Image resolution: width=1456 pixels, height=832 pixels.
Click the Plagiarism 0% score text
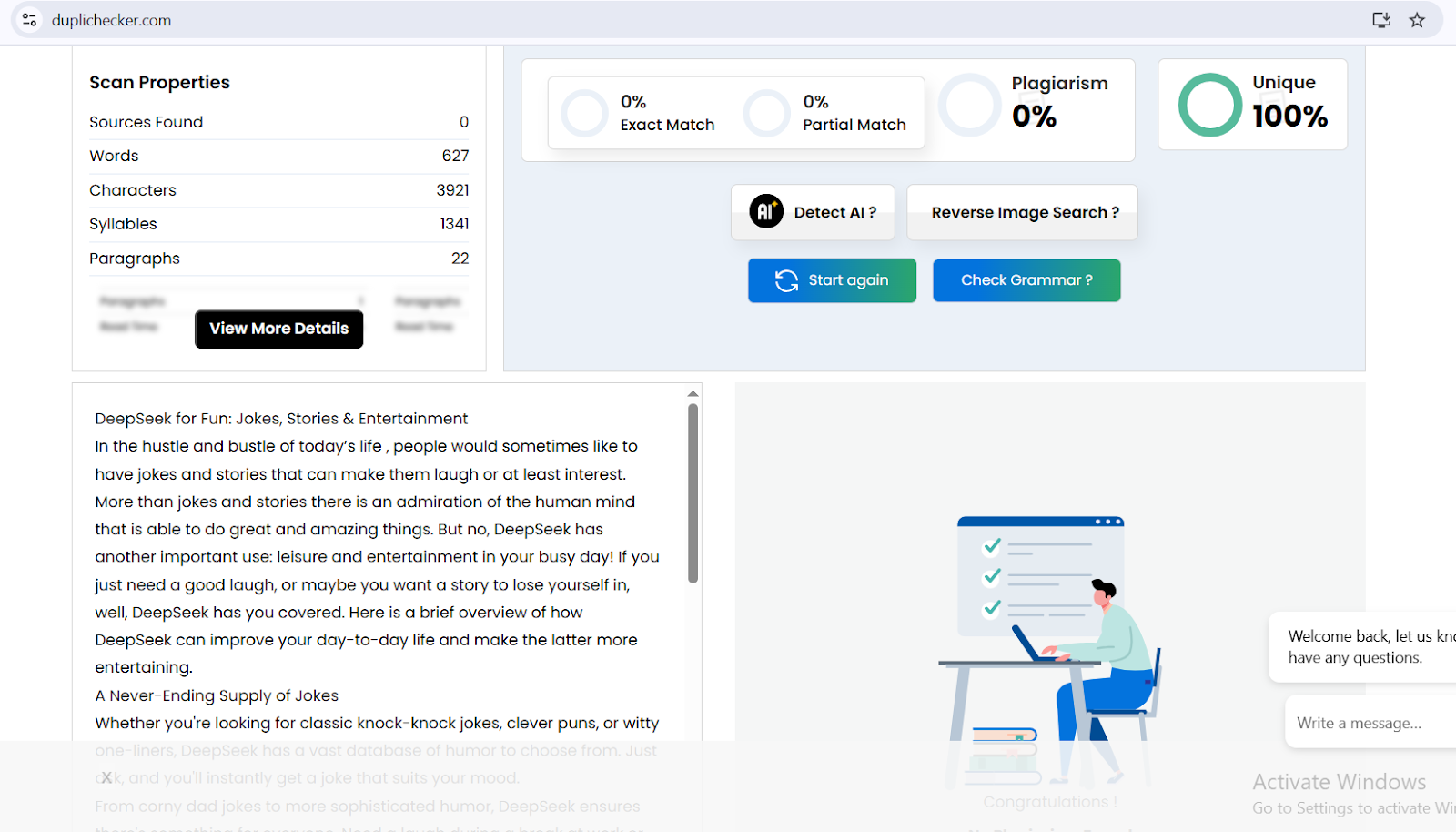[1035, 117]
